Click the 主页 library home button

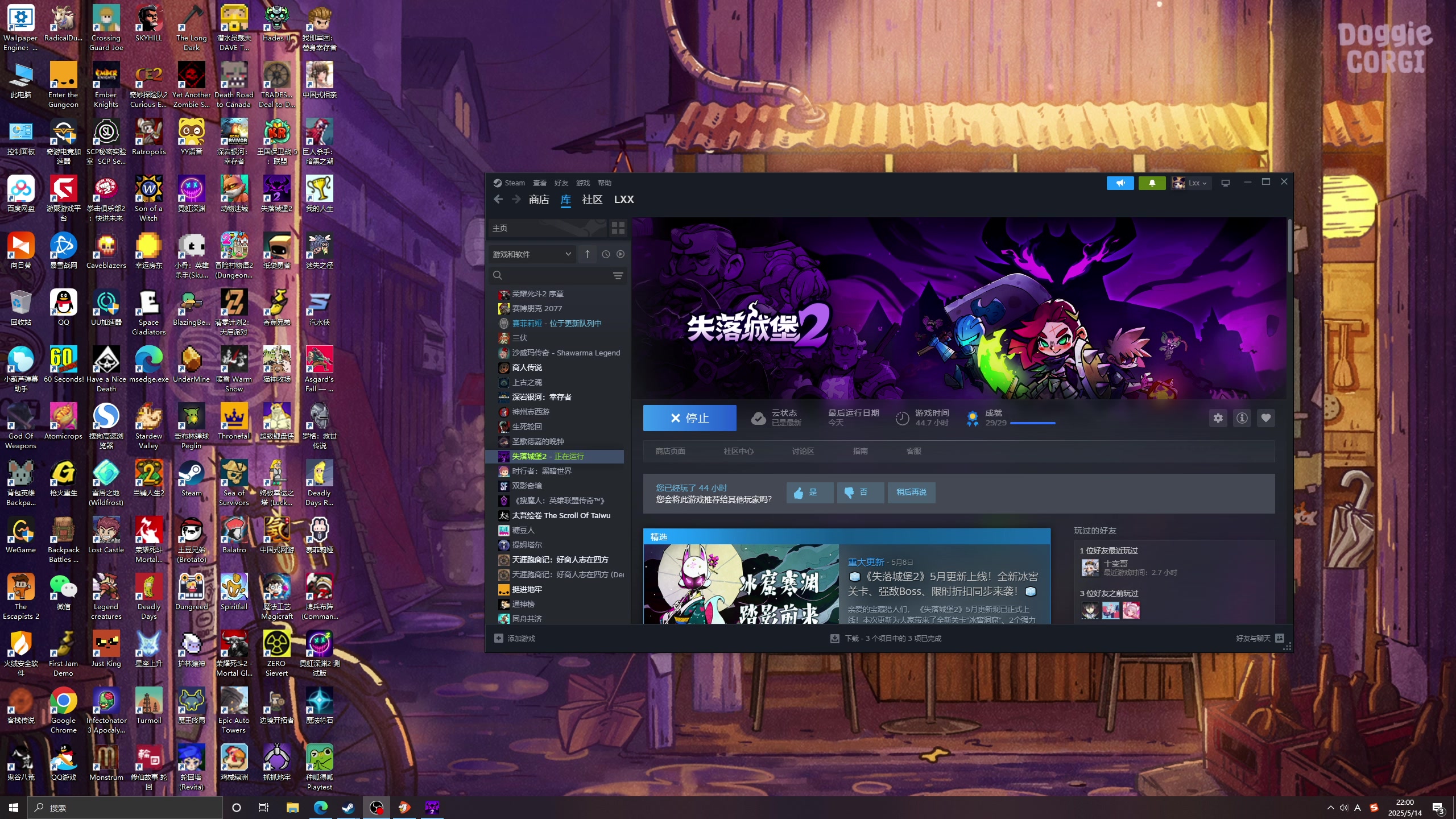click(x=547, y=228)
